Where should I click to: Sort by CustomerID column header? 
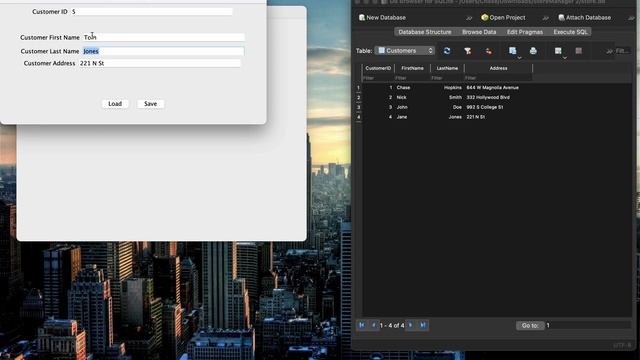378,68
